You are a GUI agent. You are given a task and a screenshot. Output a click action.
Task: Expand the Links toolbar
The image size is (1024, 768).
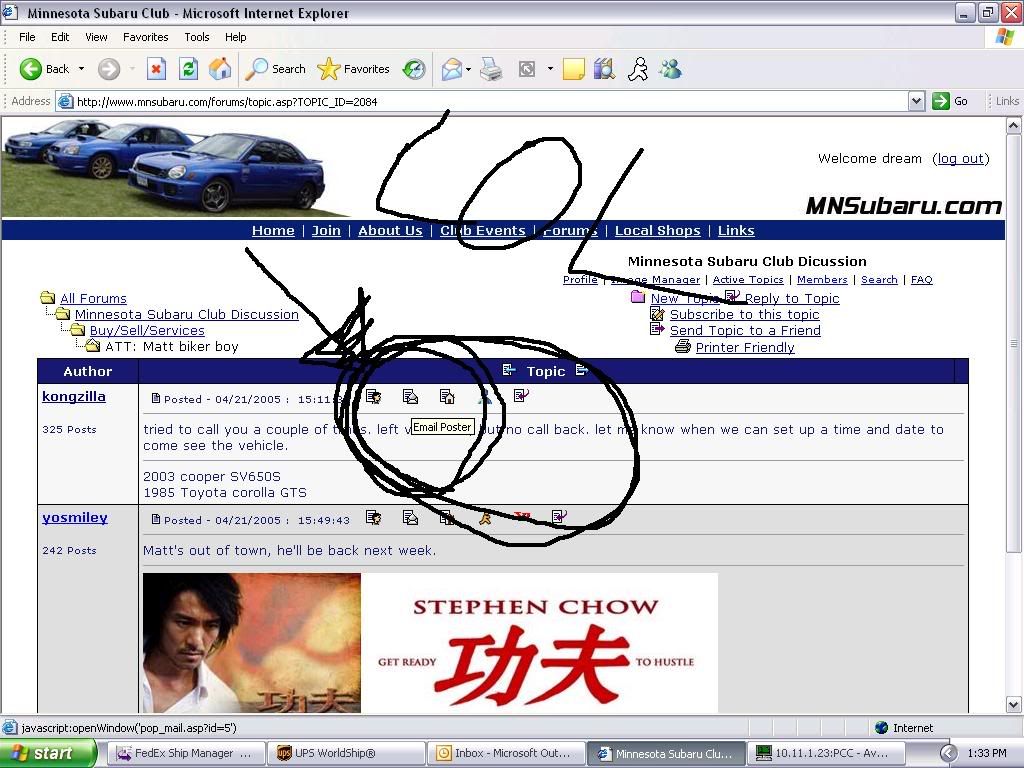(x=1006, y=101)
